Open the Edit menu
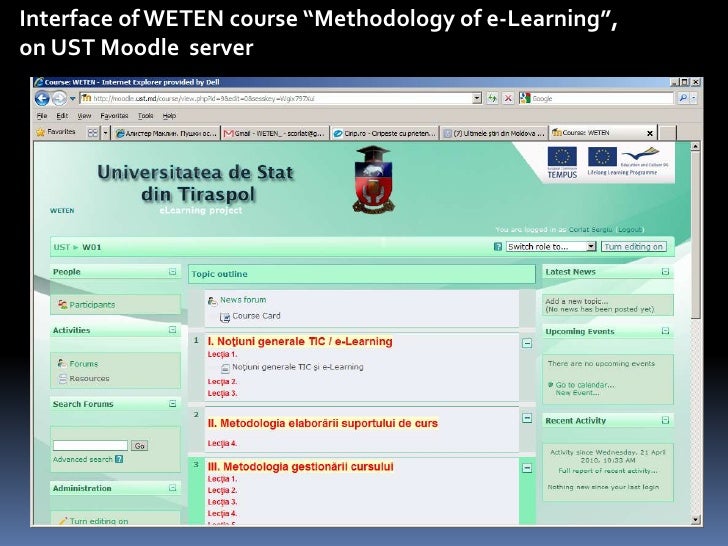The width and height of the screenshot is (728, 546). click(62, 116)
